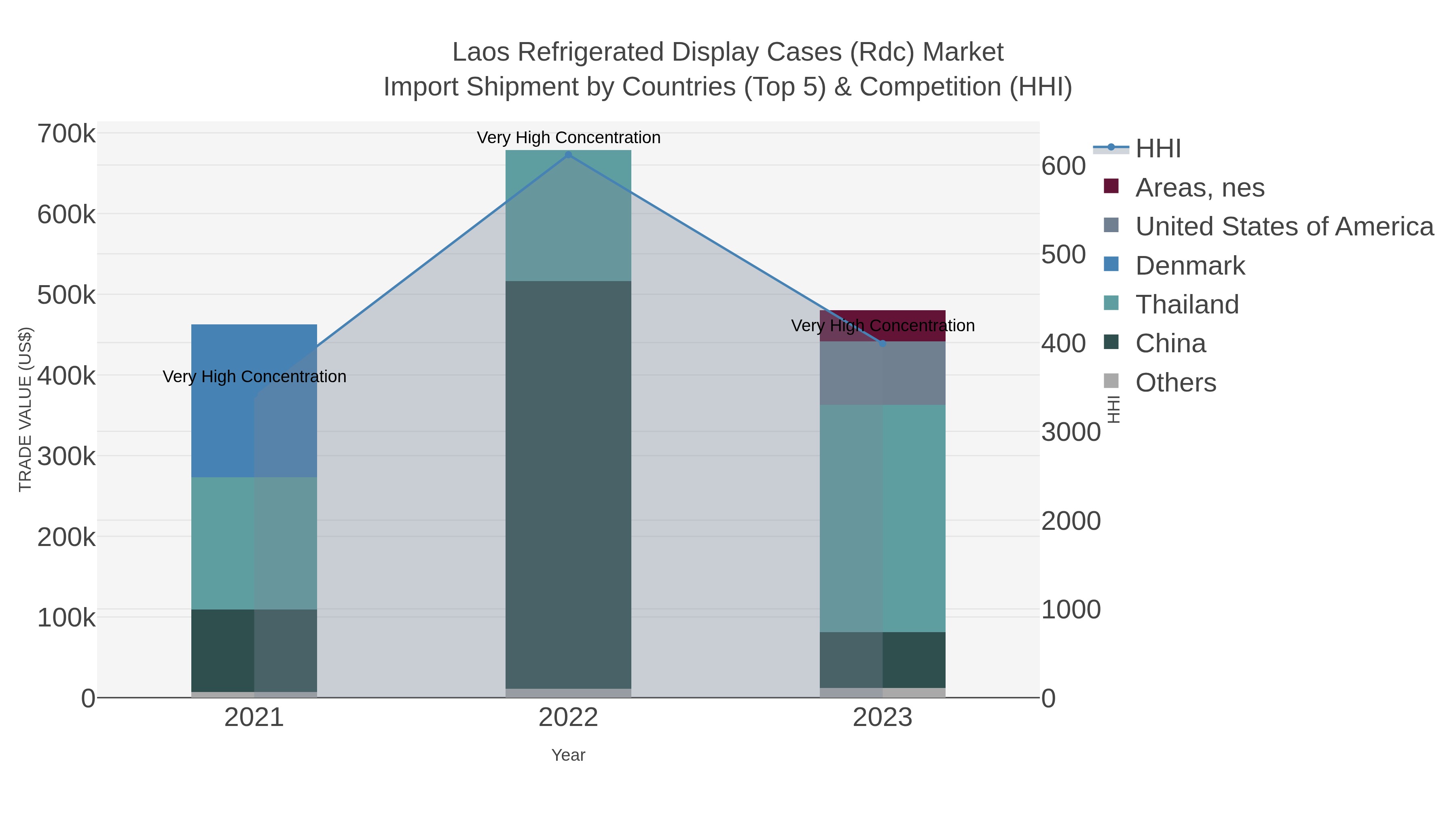This screenshot has width=1456, height=819.
Task: Click the United States bar segment in 2023
Action: pos(882,373)
